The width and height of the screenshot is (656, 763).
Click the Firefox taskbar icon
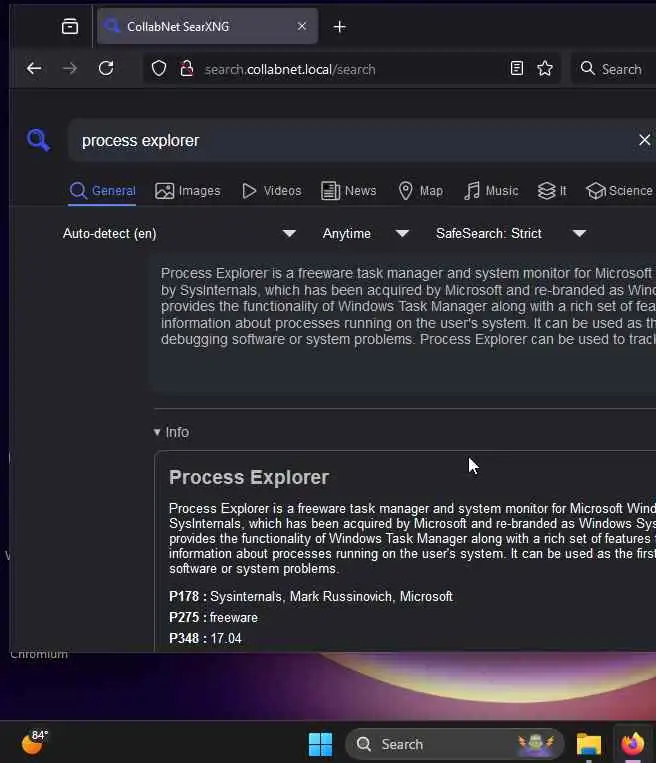point(632,744)
